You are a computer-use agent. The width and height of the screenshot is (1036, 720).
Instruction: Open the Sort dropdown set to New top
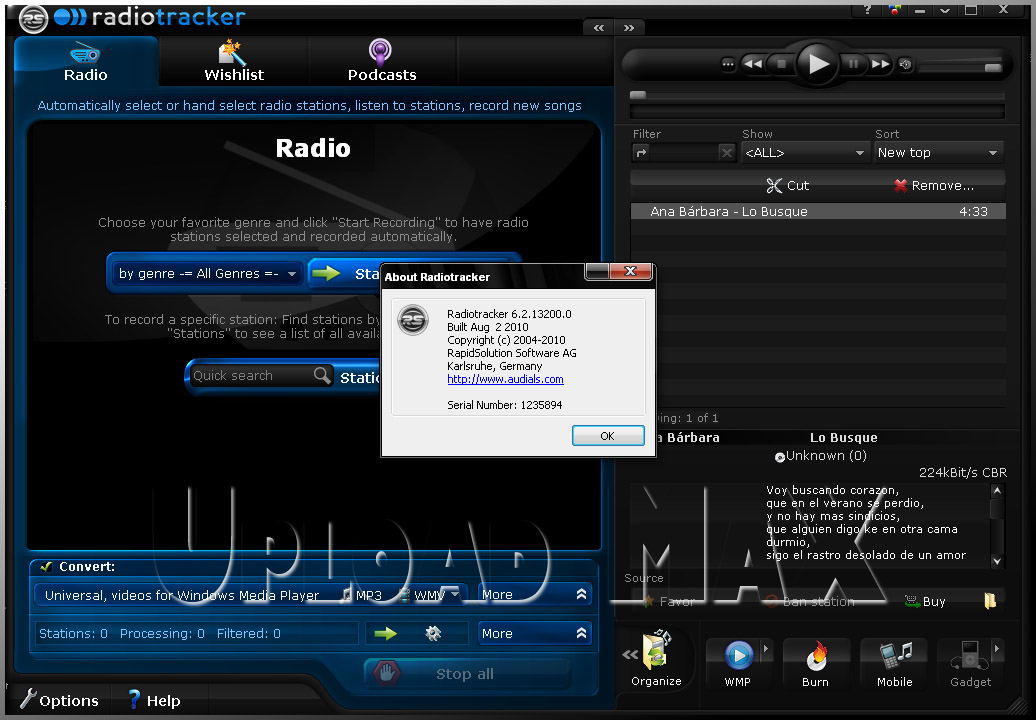(x=938, y=153)
